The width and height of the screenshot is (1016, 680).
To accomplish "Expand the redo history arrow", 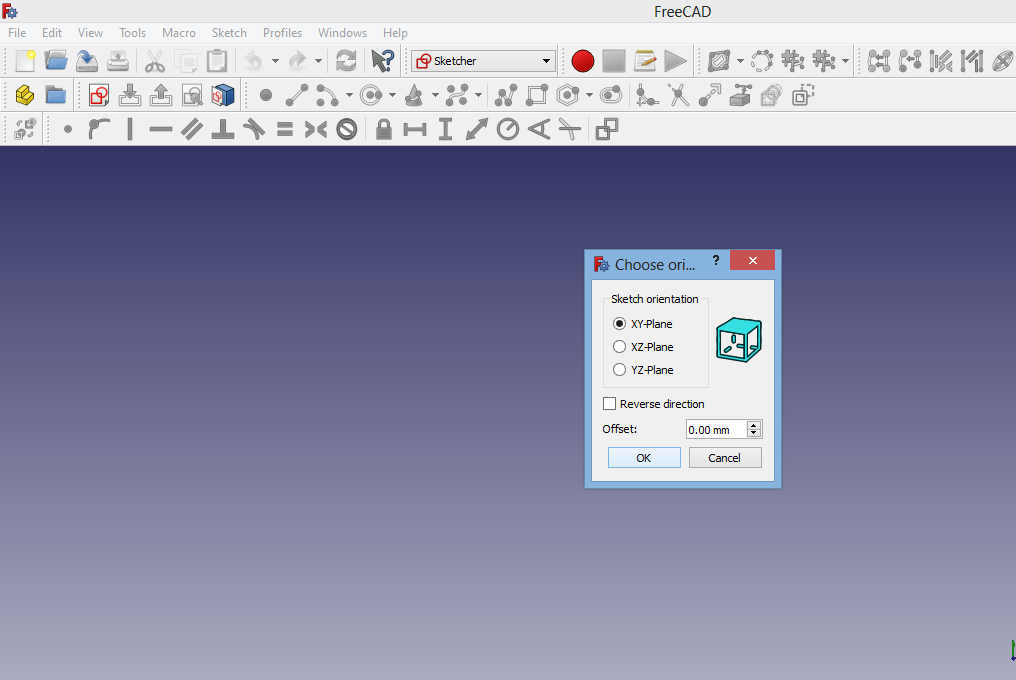I will tap(318, 61).
